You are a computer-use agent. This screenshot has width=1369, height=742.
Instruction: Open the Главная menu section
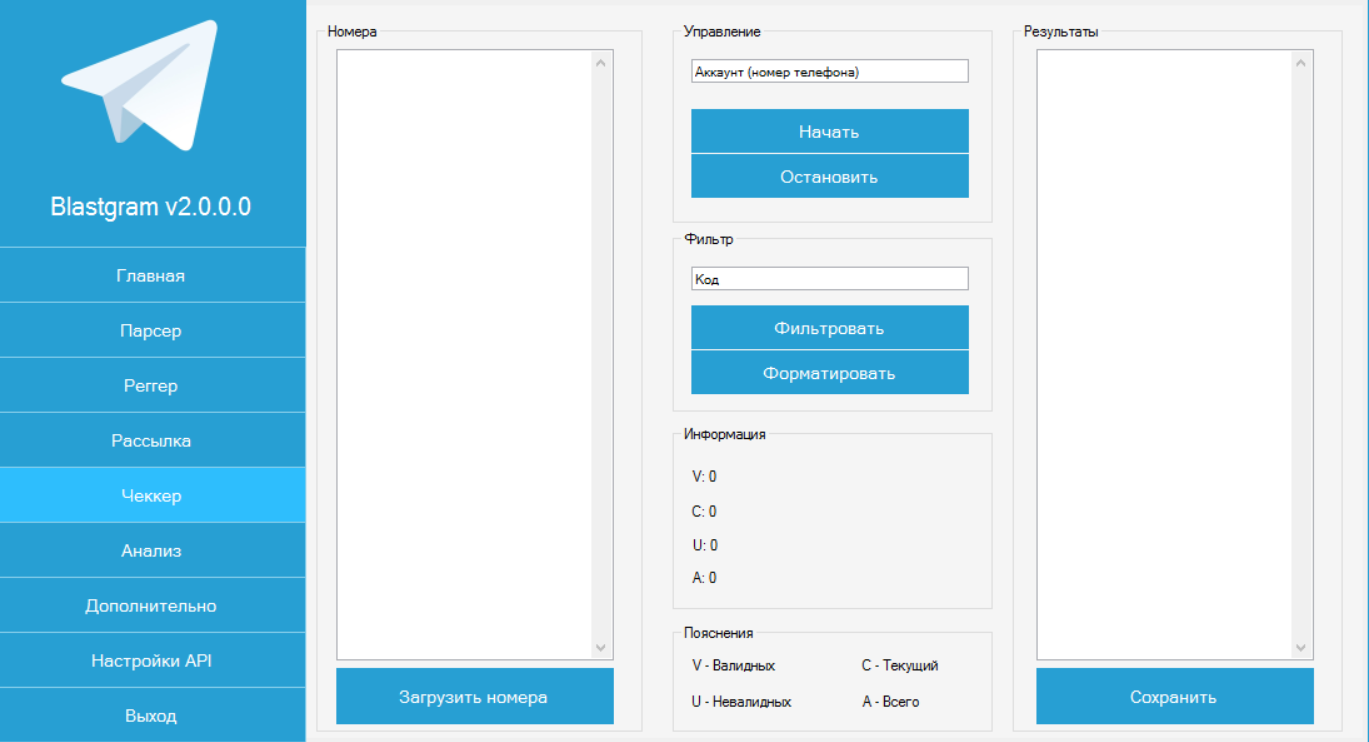coord(151,276)
